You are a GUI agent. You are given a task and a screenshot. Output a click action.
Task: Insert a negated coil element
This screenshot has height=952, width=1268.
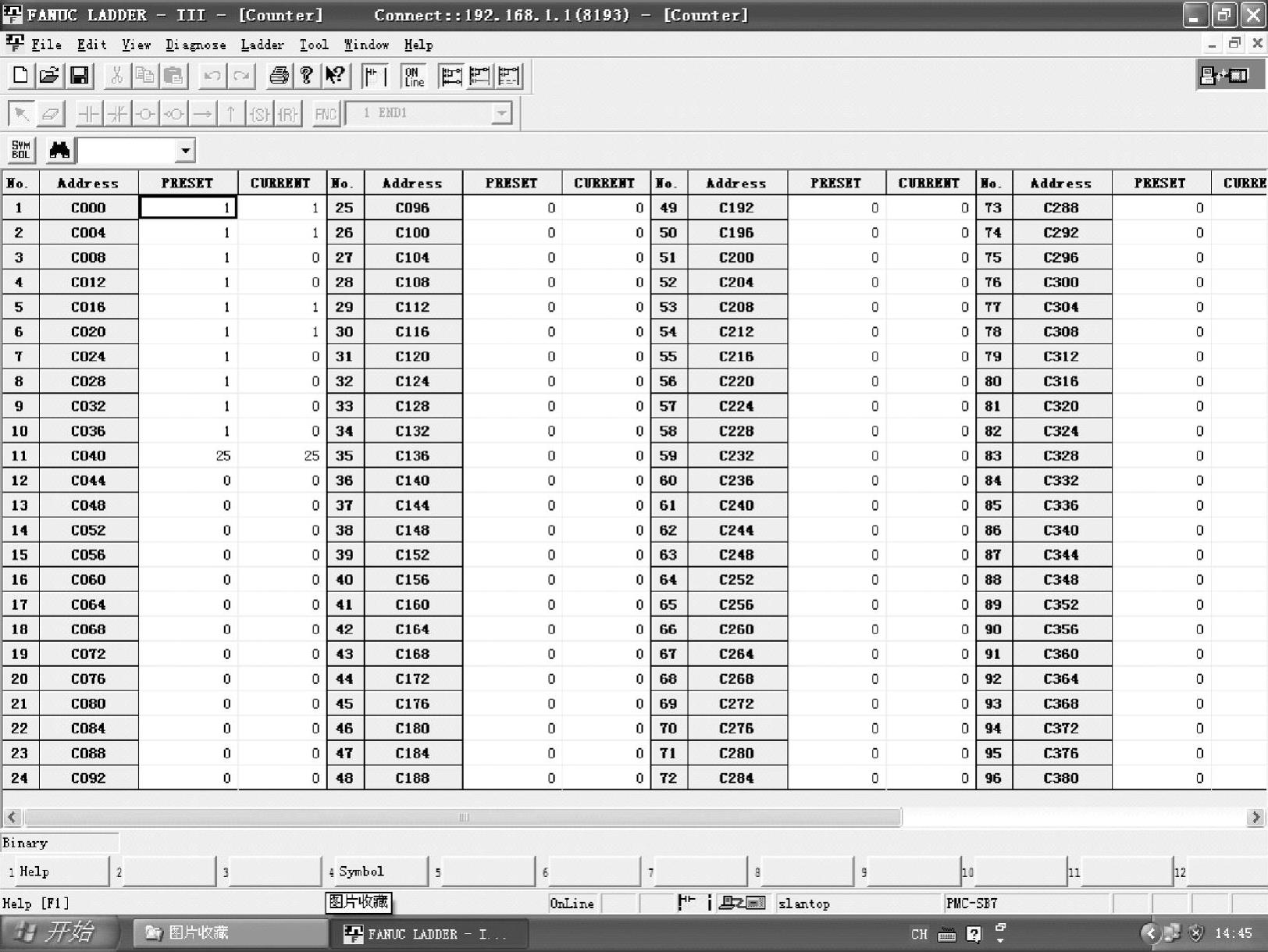tap(174, 114)
